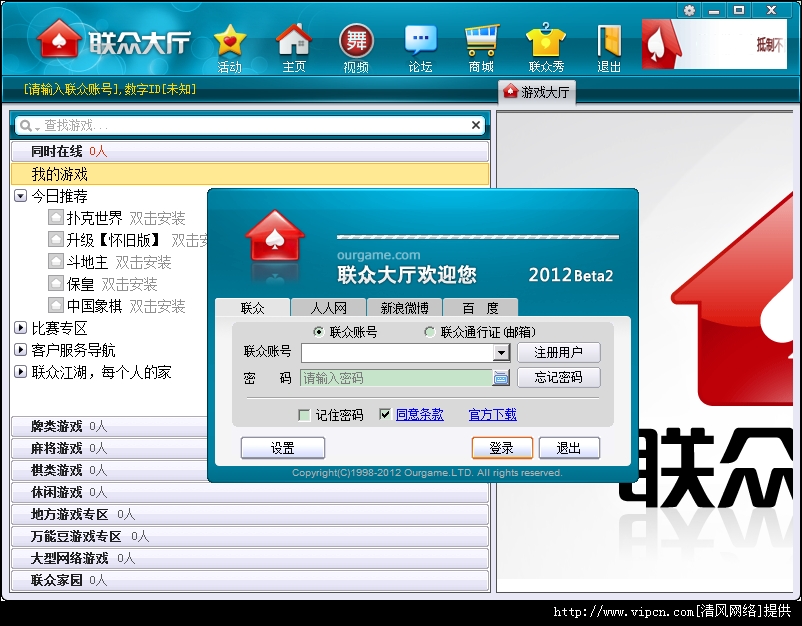Select the 游戏大厅 tab

click(x=537, y=92)
